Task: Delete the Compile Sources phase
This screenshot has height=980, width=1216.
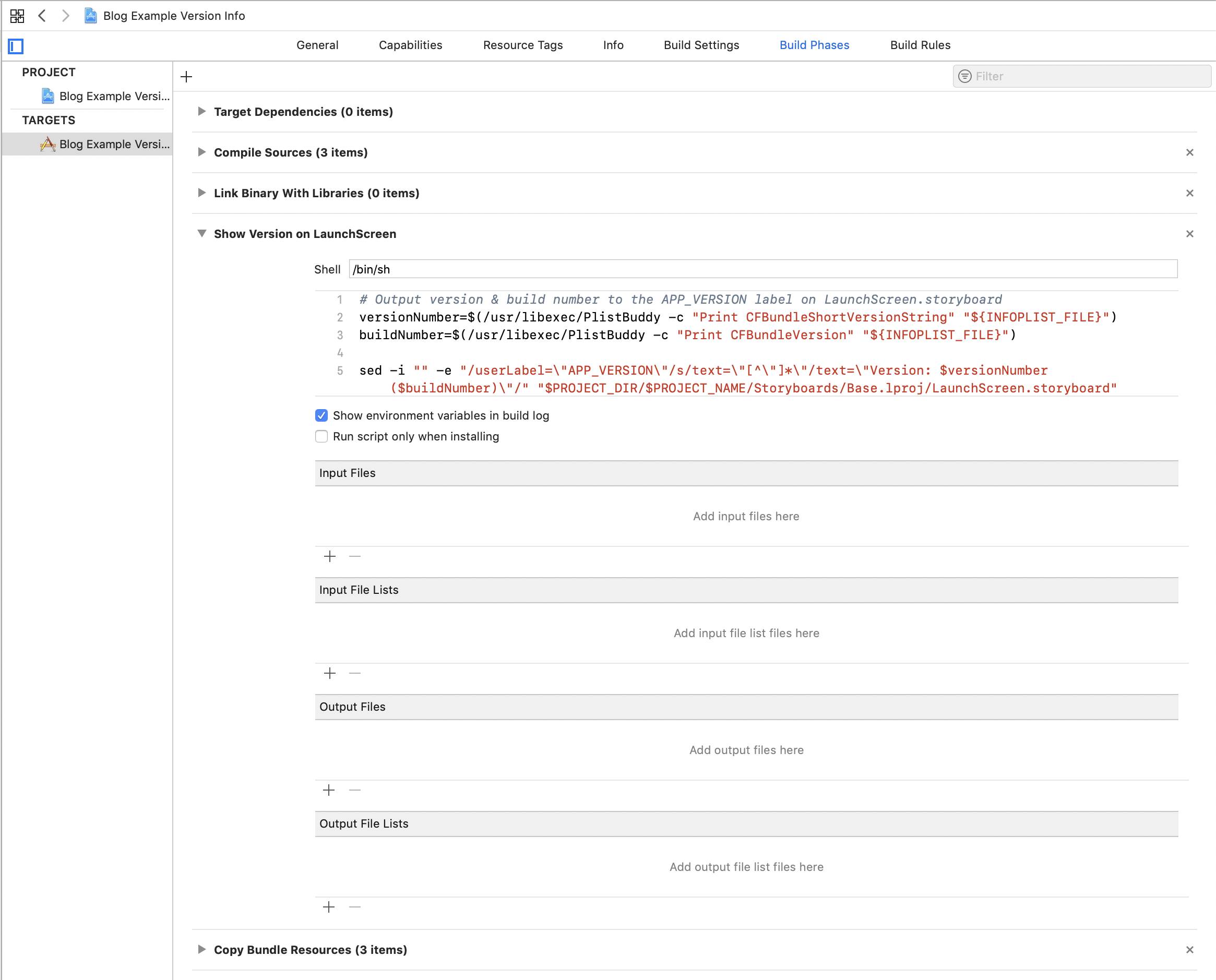Action: pyautogui.click(x=1189, y=152)
